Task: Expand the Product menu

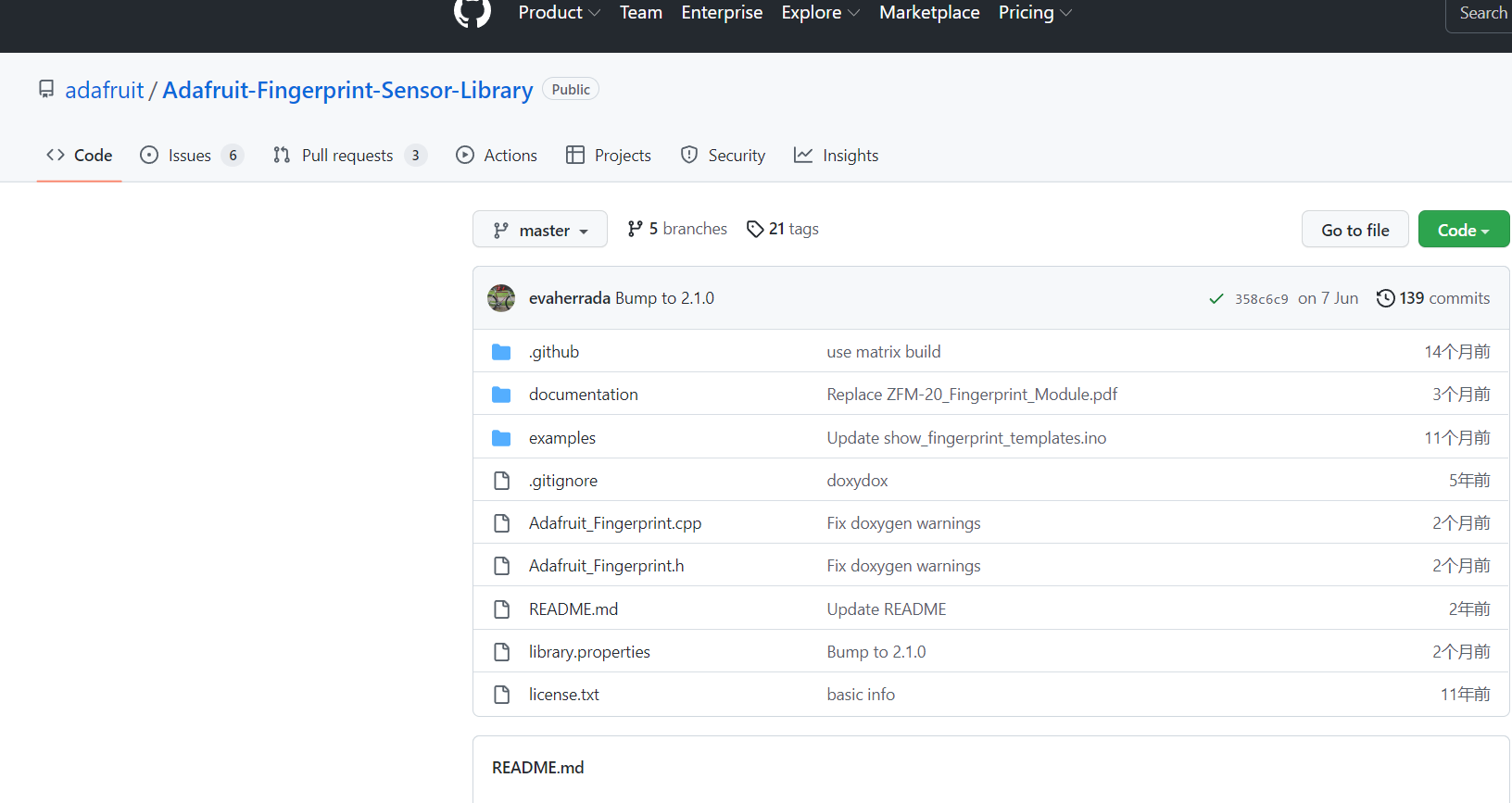Action: 559,13
